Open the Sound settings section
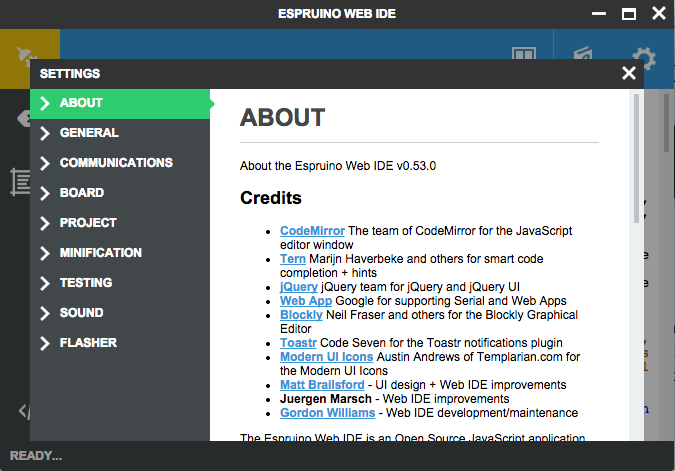675x471 pixels. point(120,313)
